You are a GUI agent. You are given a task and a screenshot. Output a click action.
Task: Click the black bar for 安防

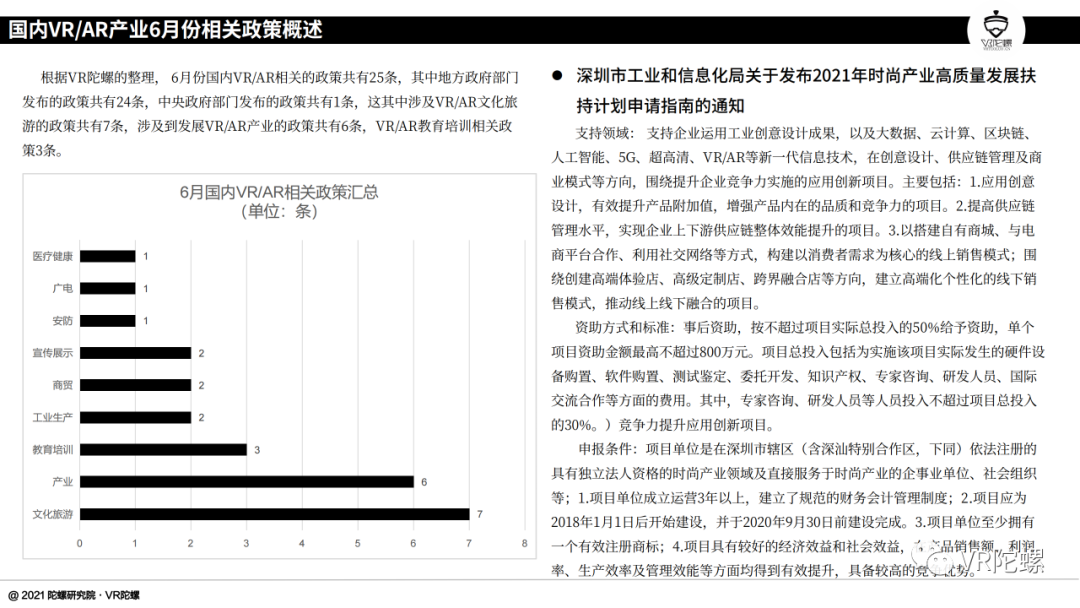107,321
